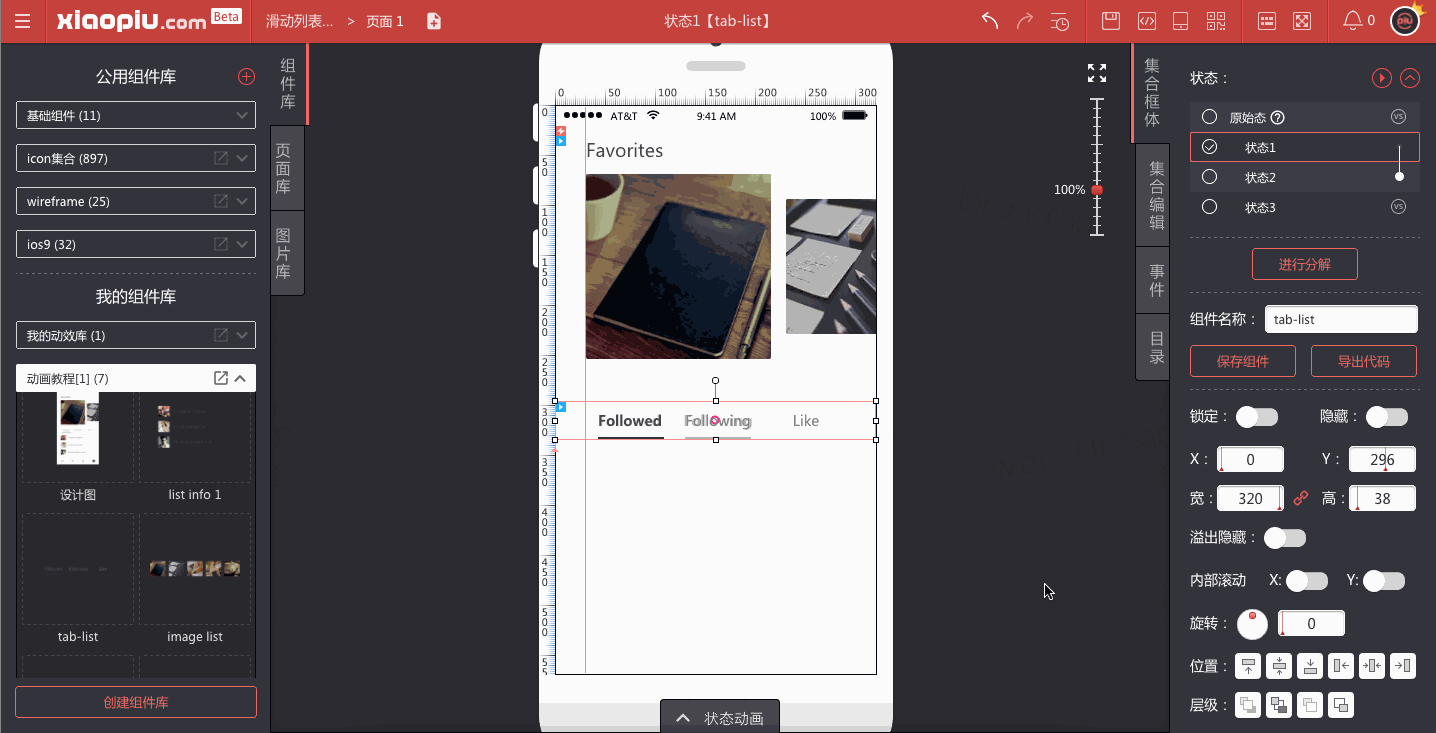
Task: Add a public component library with plus icon
Action: click(246, 77)
